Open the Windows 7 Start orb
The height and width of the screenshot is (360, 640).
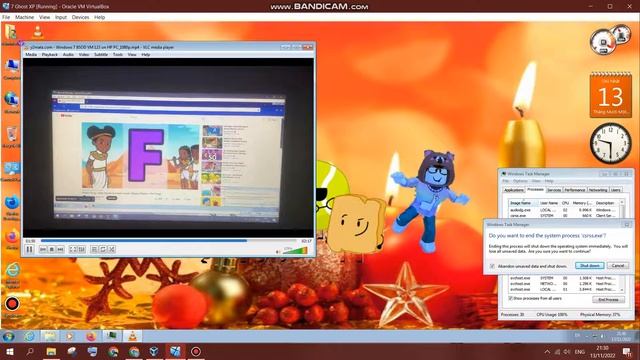coord(8,336)
